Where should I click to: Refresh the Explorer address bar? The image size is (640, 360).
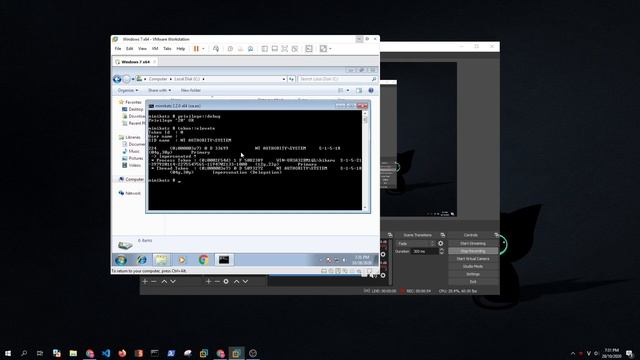291,79
